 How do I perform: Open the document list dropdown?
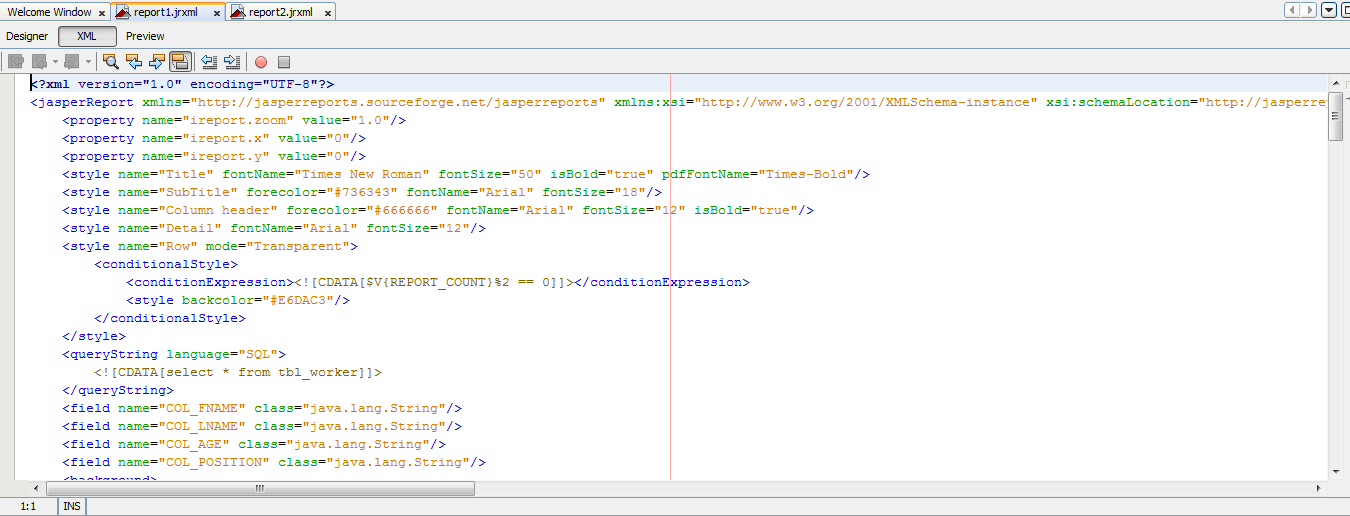click(x=1328, y=10)
